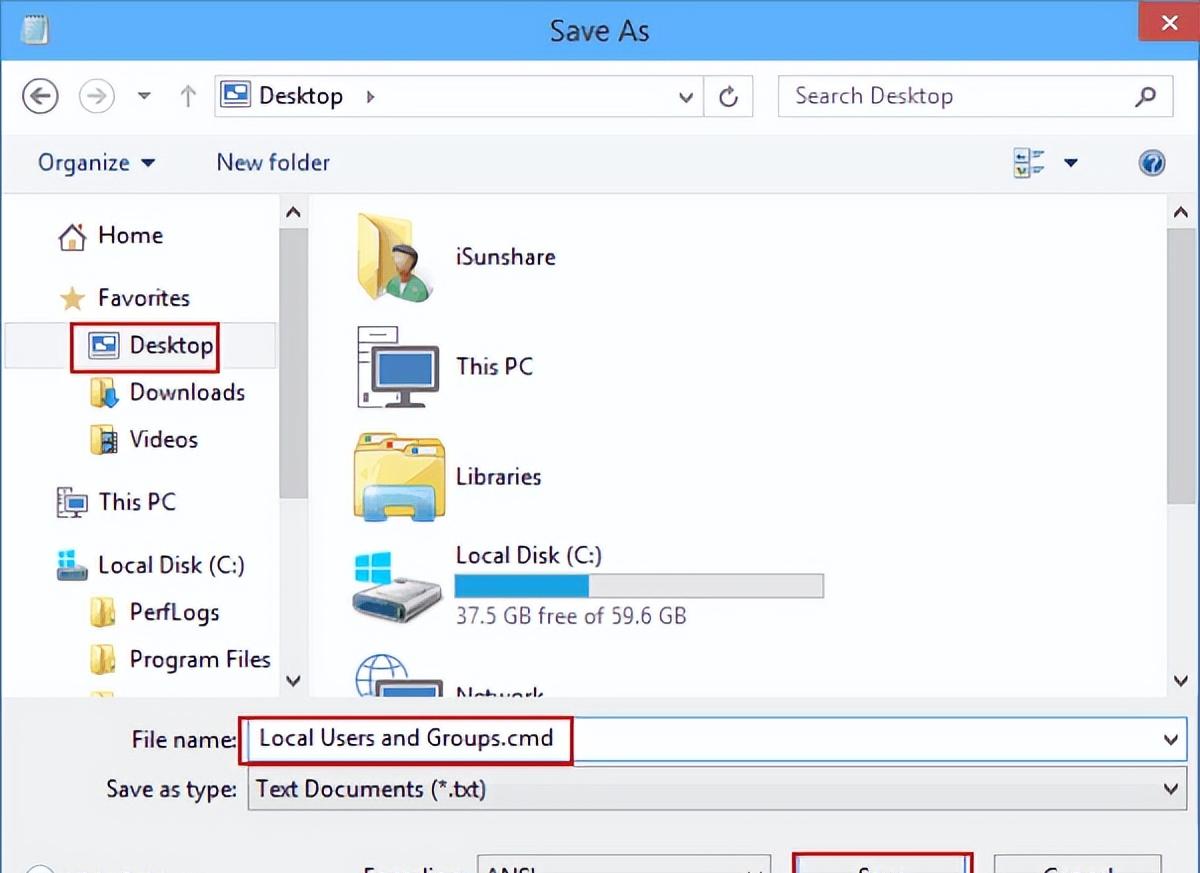Select Videos in the navigation pane

click(x=164, y=440)
